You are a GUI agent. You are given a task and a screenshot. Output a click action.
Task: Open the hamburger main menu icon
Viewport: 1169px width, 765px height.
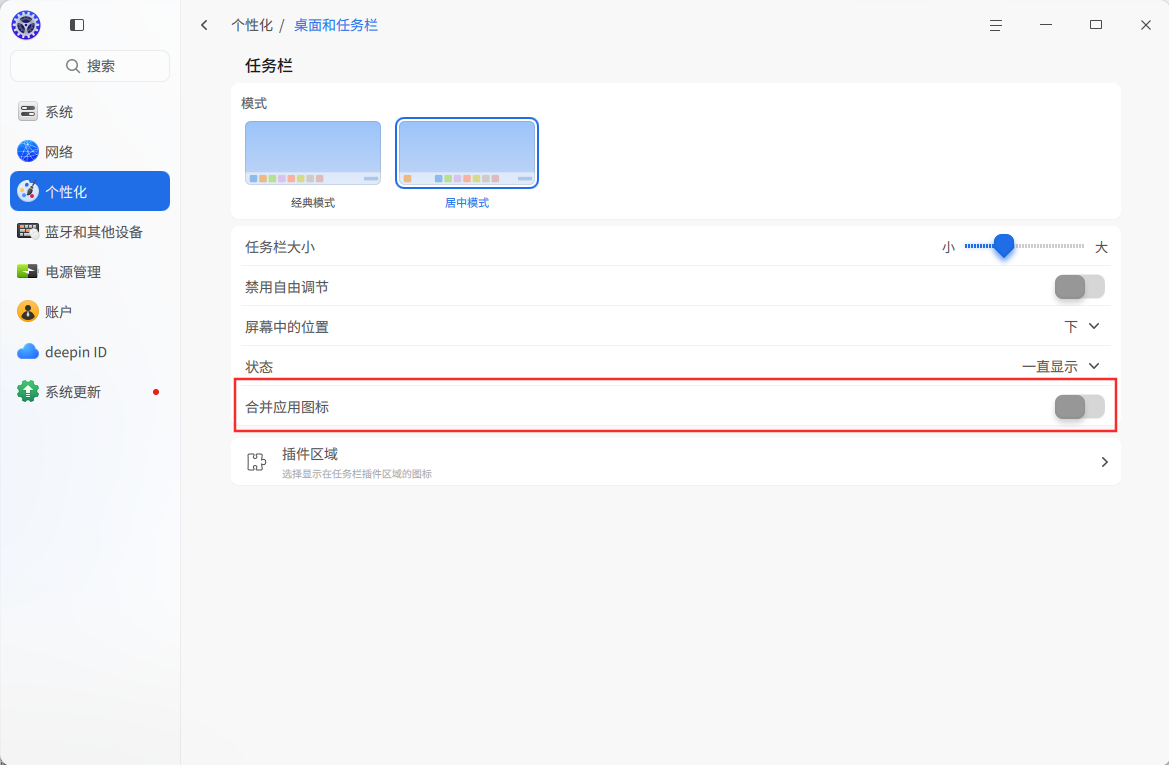point(996,25)
